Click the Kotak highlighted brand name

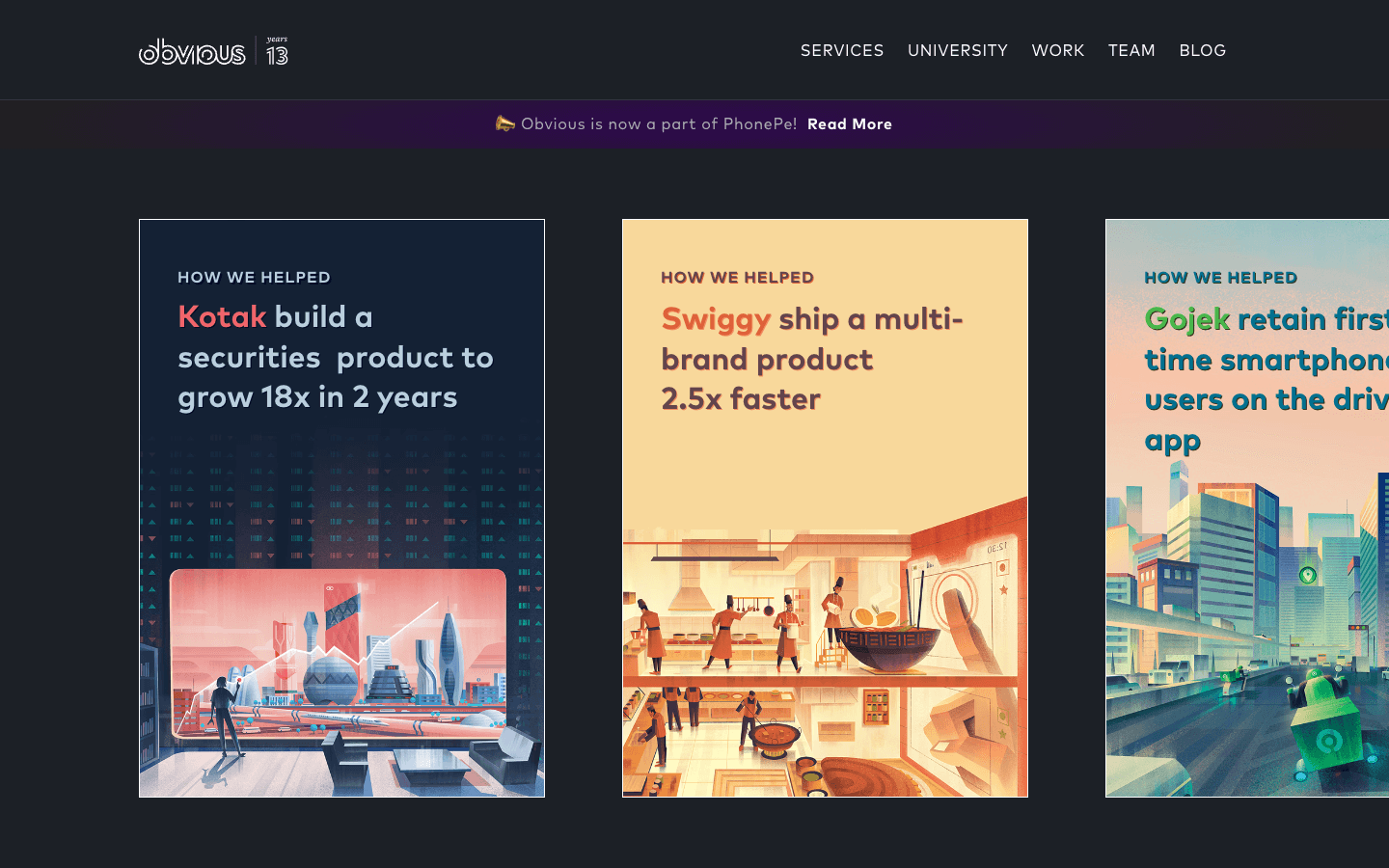point(222,316)
